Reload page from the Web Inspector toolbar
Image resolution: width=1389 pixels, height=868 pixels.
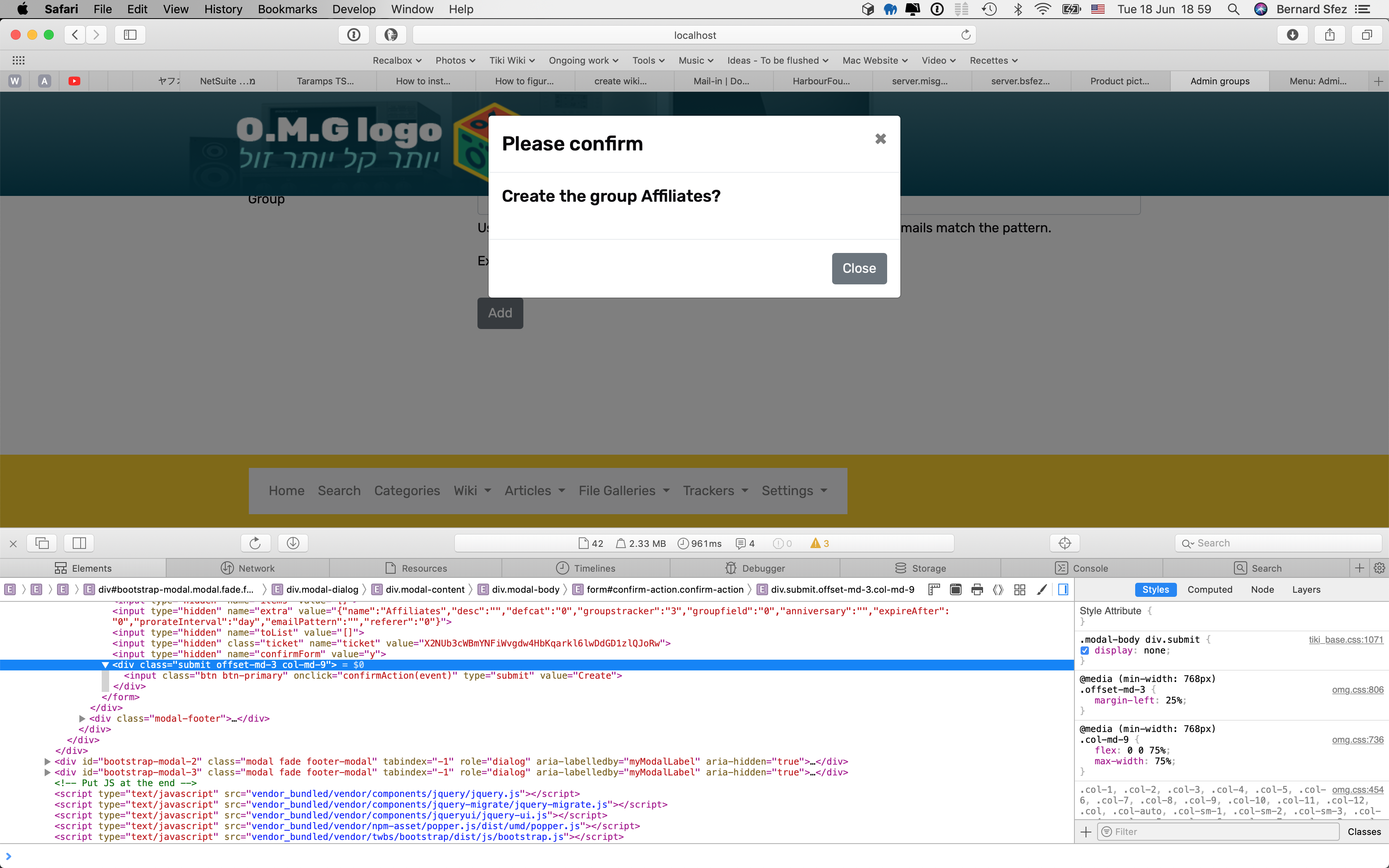(x=255, y=543)
